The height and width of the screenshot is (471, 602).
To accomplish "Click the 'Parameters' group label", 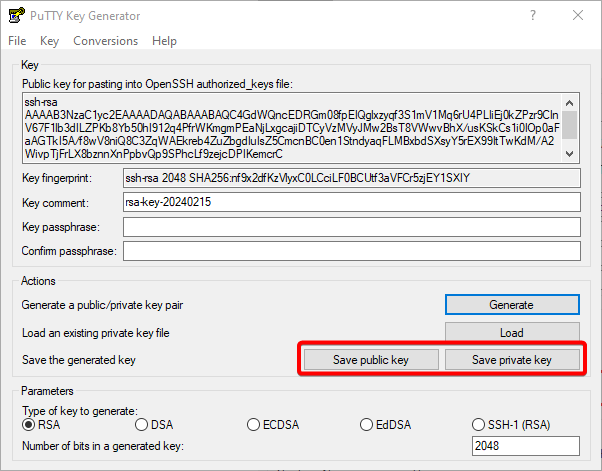I will pyautogui.click(x=47, y=391).
